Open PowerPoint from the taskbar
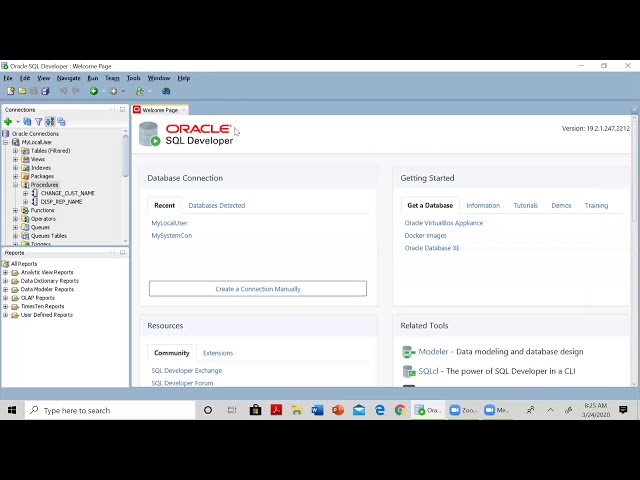The height and width of the screenshot is (480, 640). [338, 410]
